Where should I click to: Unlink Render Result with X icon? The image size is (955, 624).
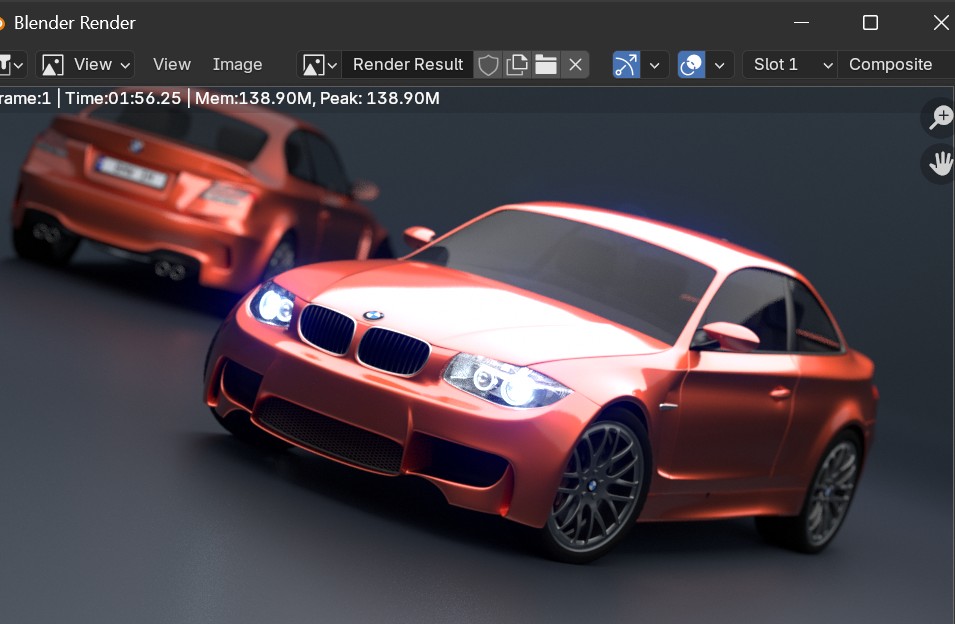(575, 65)
